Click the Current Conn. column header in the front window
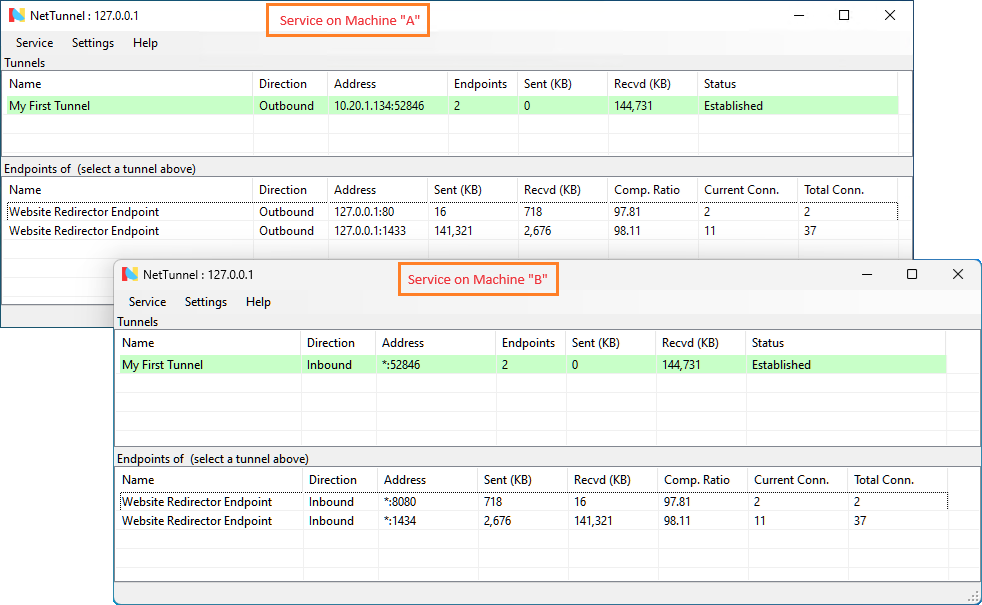The width and height of the screenshot is (982, 605). click(x=791, y=480)
